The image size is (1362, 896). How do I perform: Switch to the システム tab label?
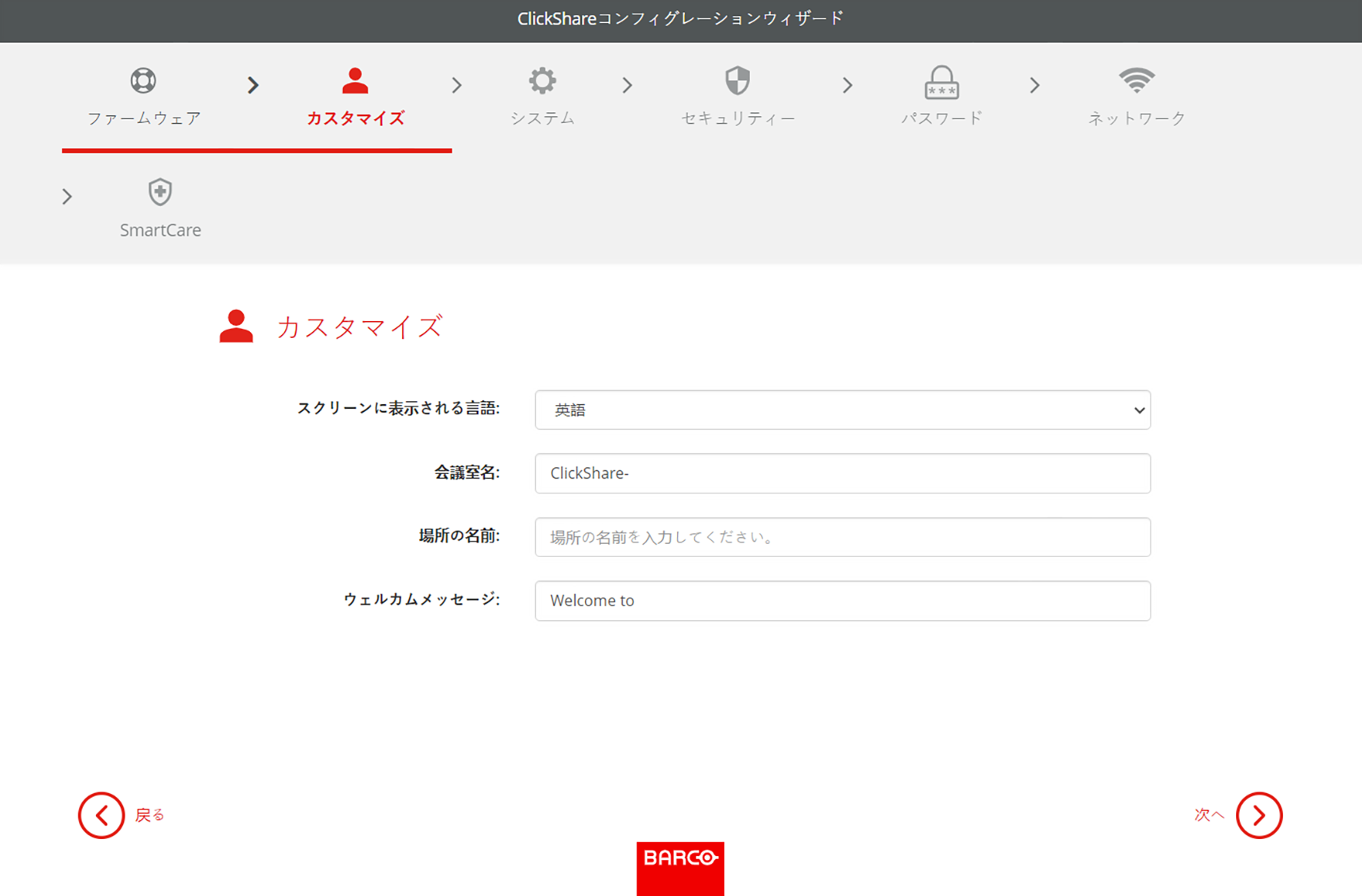coord(543,118)
